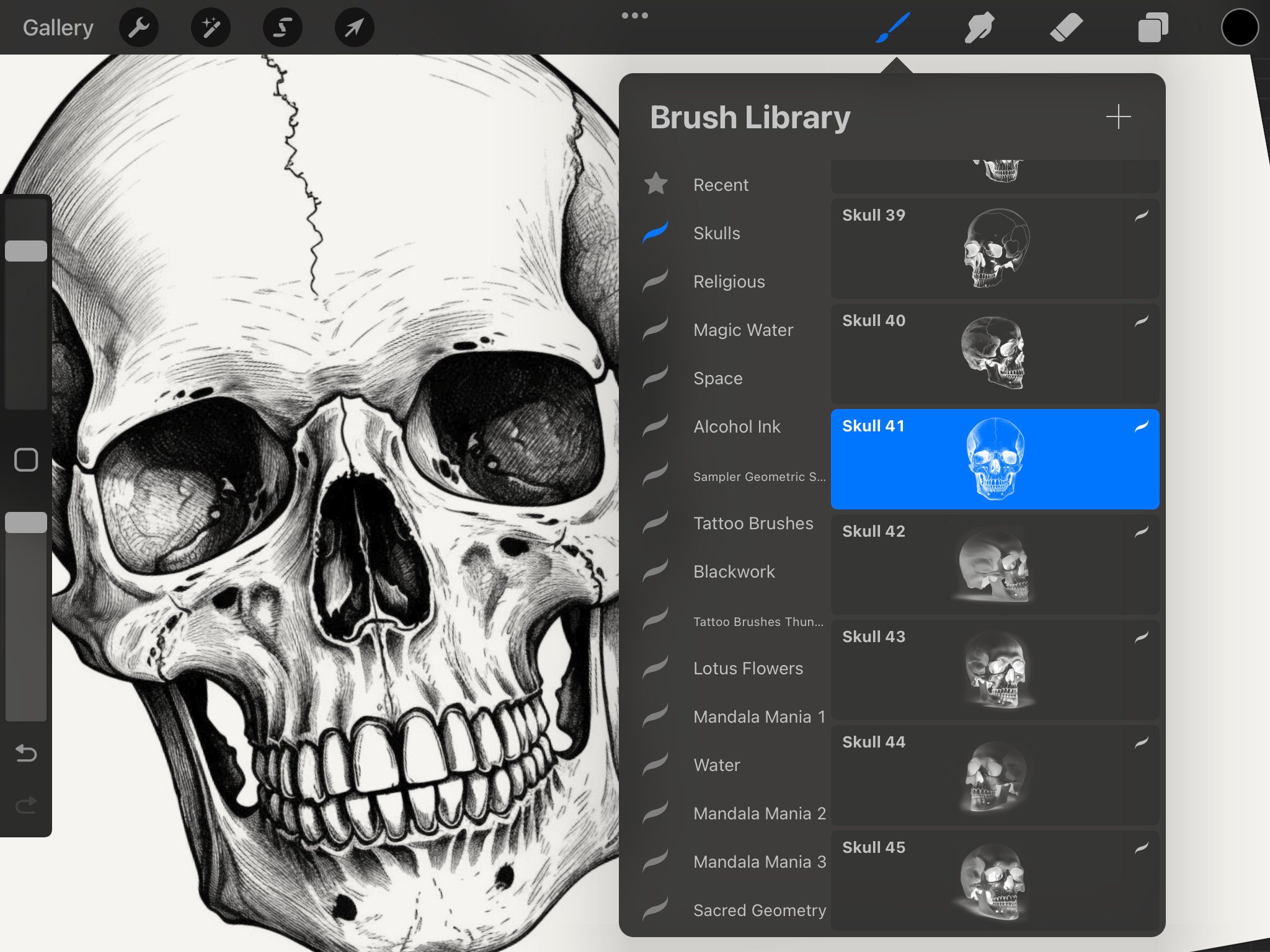Open the Adjustments magic wand menu
This screenshot has width=1270, height=952.
[211, 27]
